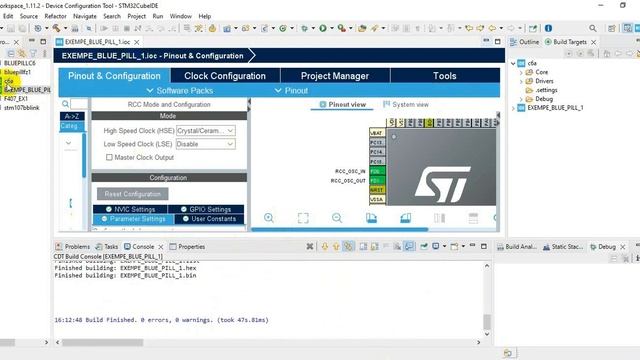Image resolution: width=640 pixels, height=360 pixels.
Task: Click Reset Configuration button
Action: pos(133,194)
